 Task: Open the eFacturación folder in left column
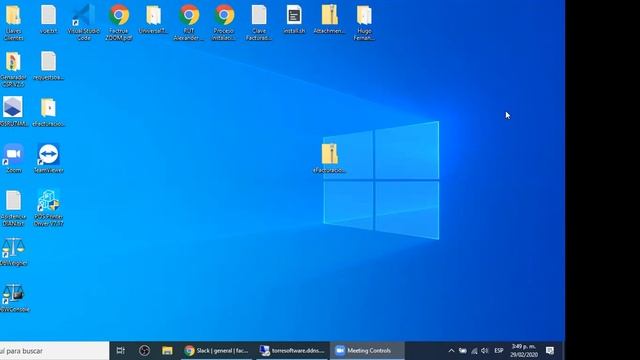pyautogui.click(x=48, y=112)
